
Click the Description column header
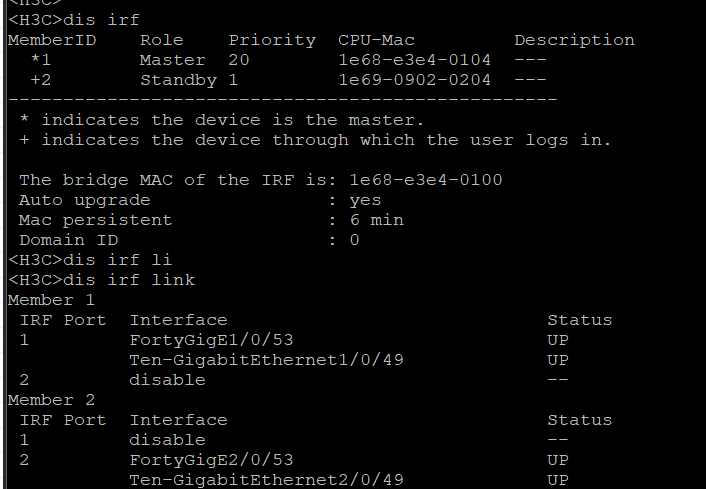tap(574, 40)
